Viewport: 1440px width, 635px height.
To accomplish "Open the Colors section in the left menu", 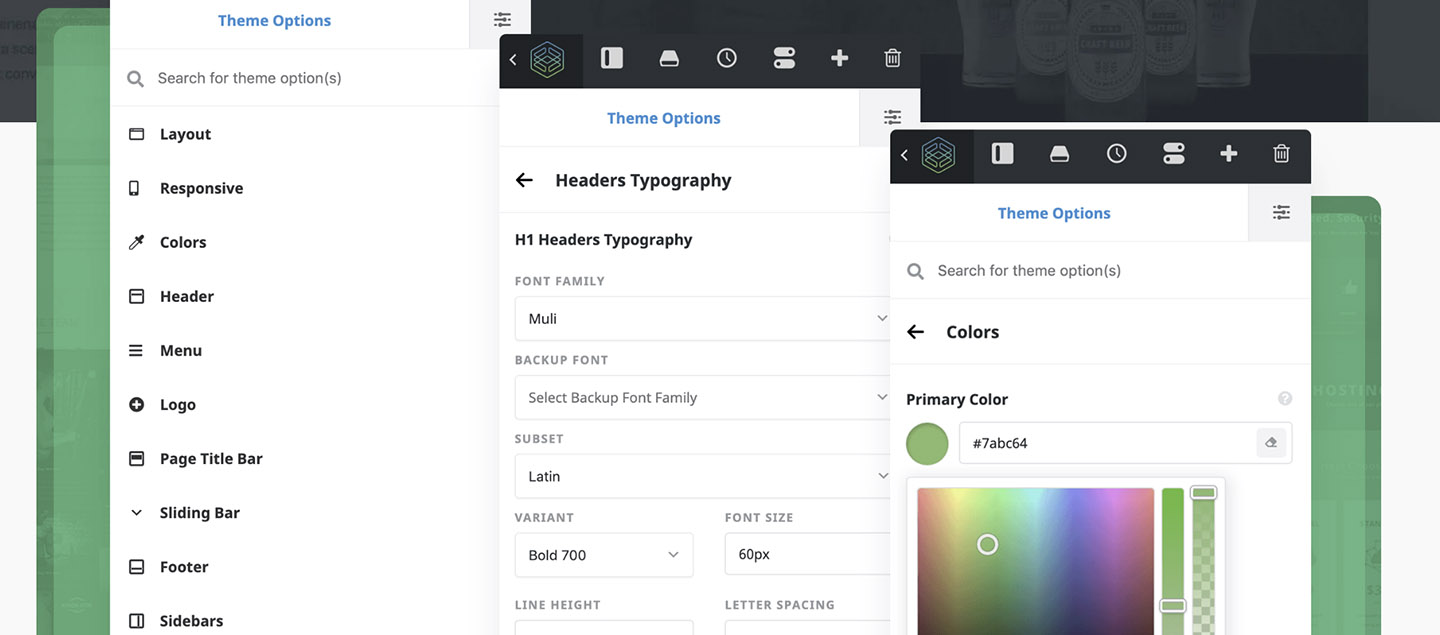I will pos(183,242).
